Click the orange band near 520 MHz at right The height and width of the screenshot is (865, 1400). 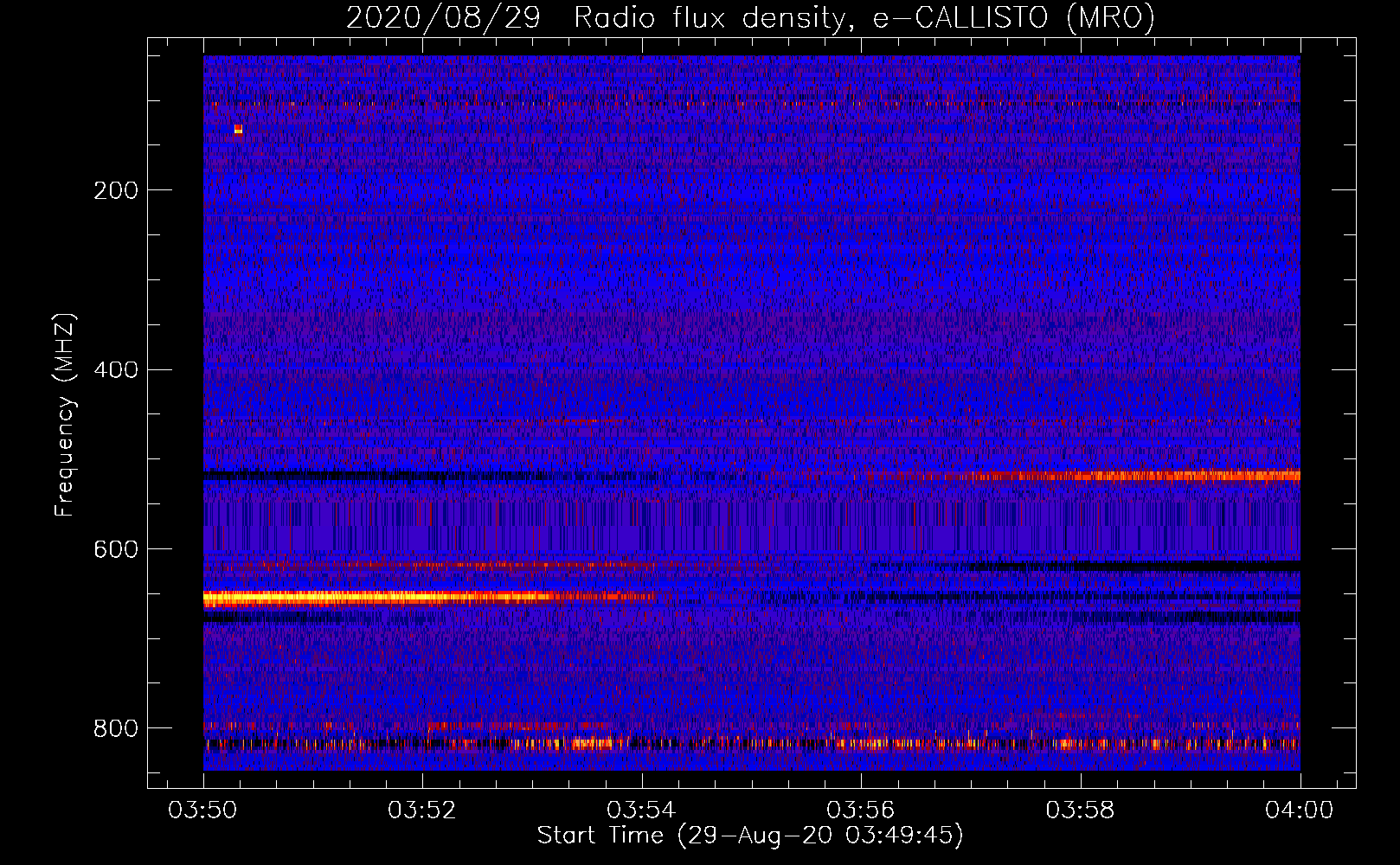tap(1168, 475)
